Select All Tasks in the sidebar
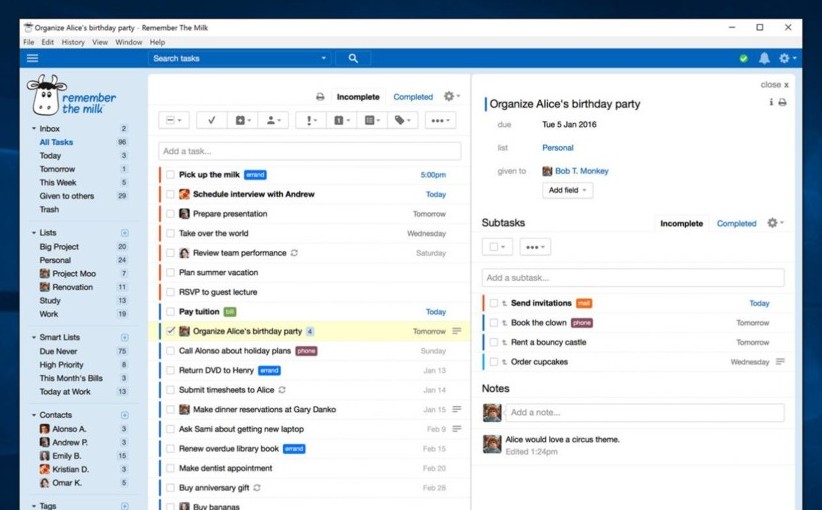The width and height of the screenshot is (822, 510). (x=56, y=142)
